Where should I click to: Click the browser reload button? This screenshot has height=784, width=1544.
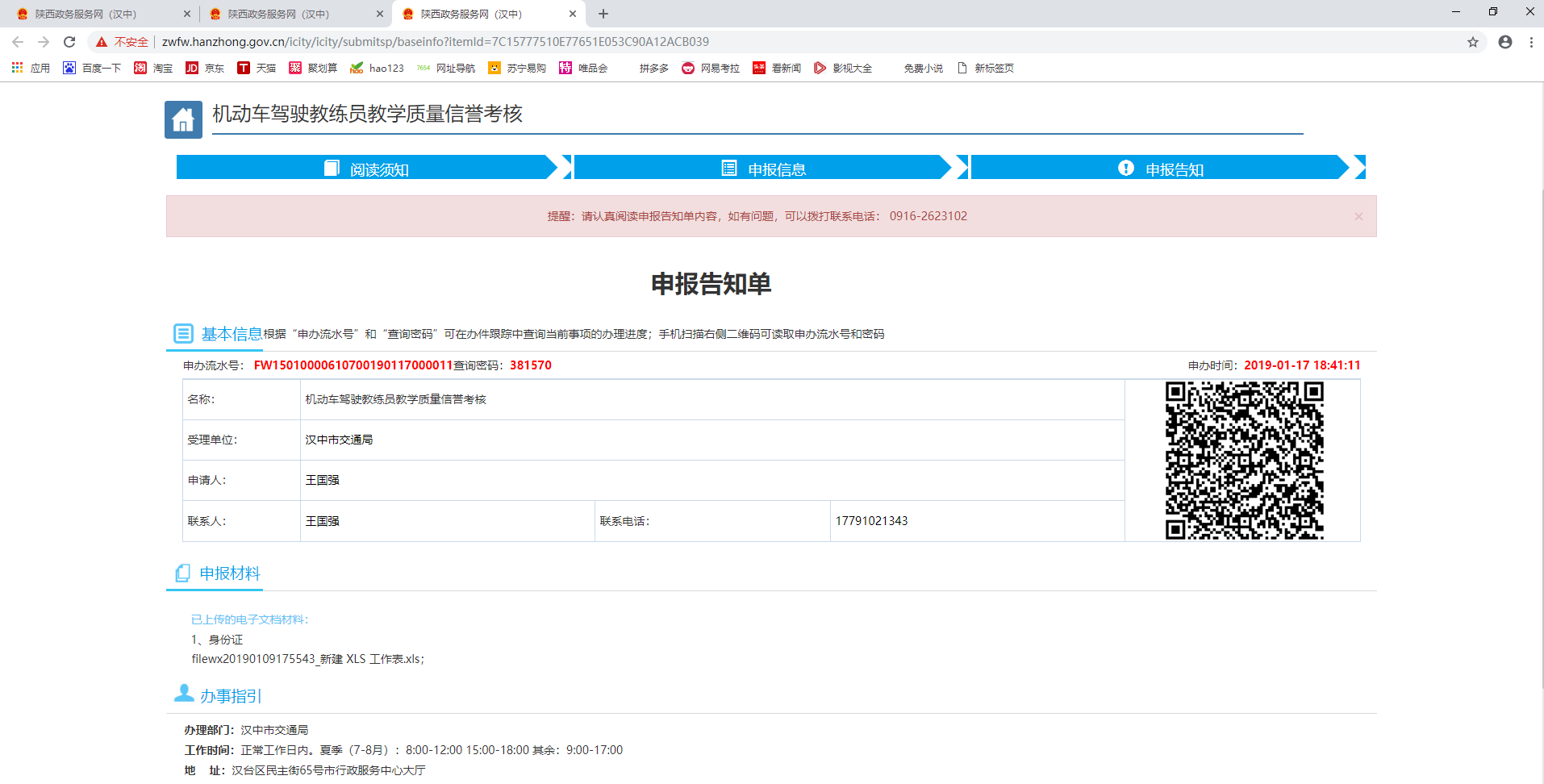pos(69,42)
